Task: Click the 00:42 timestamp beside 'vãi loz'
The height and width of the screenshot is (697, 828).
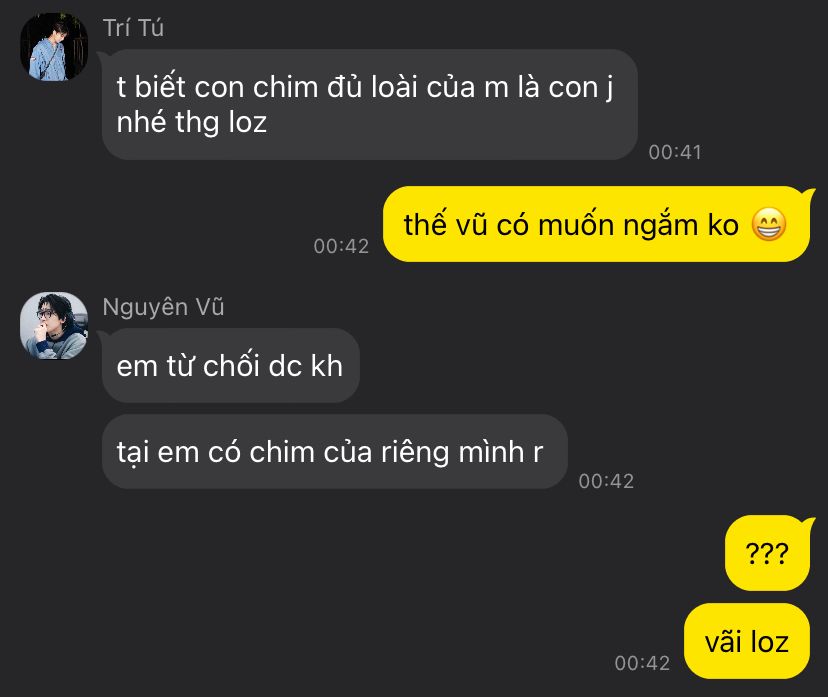Action: (x=642, y=663)
